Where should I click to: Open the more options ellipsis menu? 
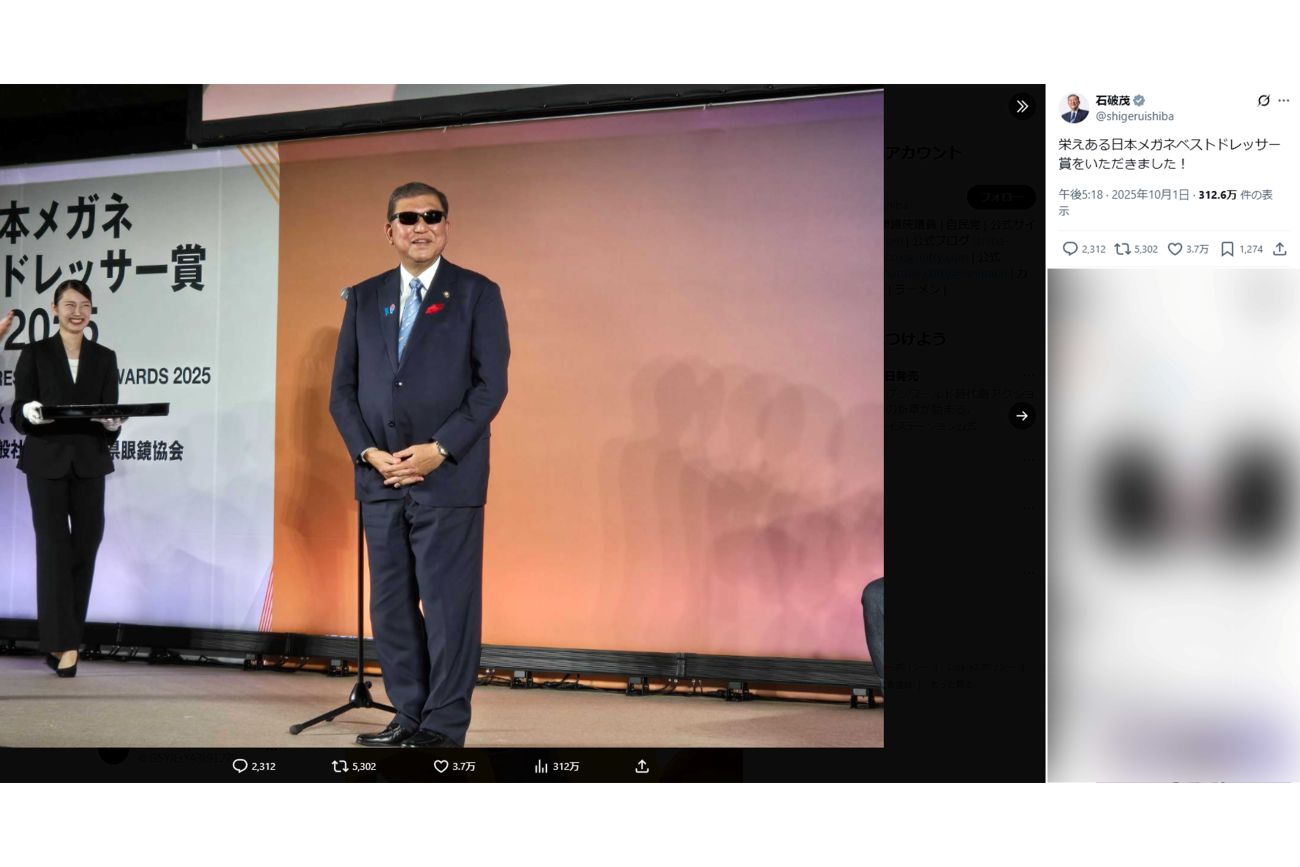click(1284, 101)
